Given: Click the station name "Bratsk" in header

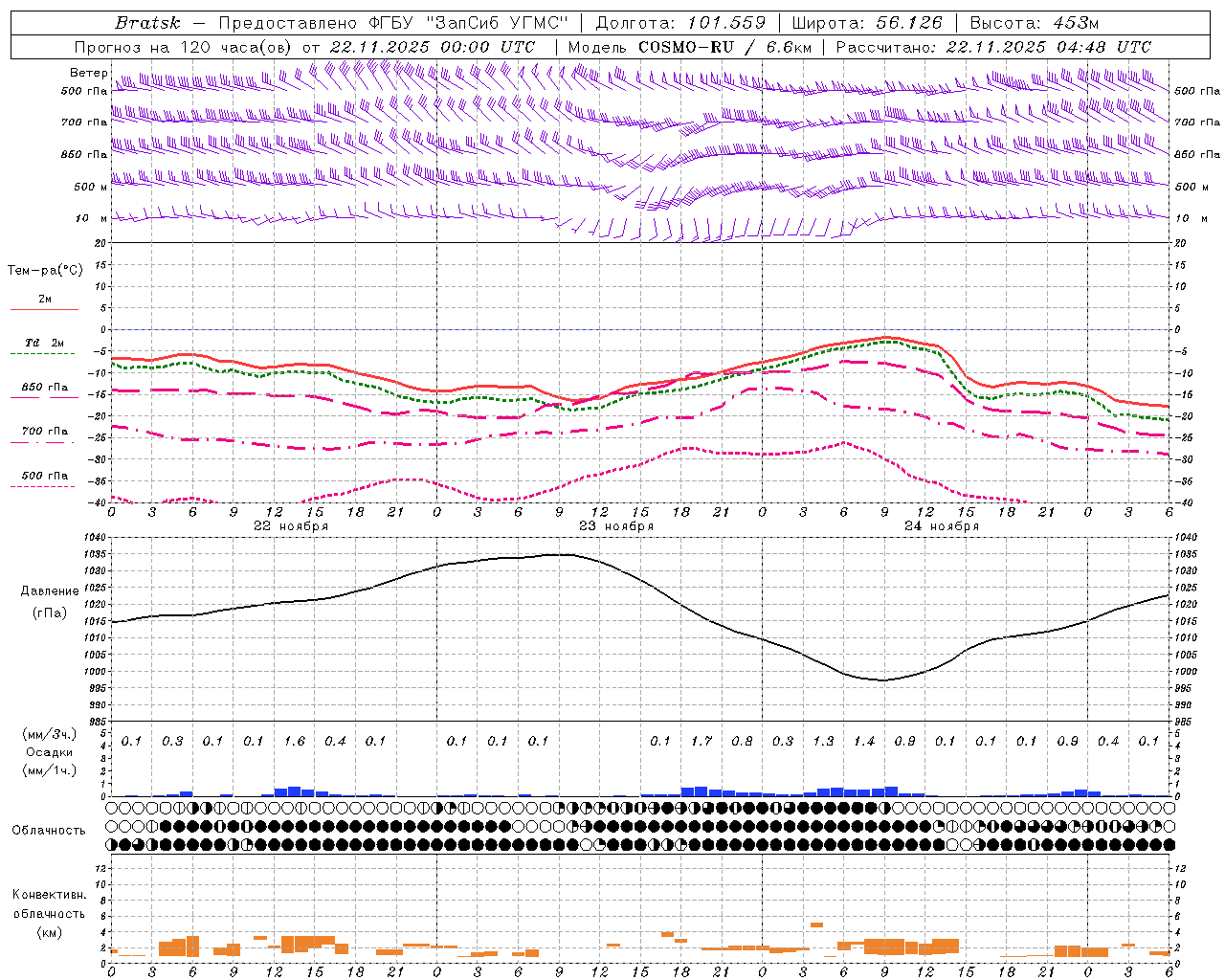Looking at the screenshot, I should (147, 23).
